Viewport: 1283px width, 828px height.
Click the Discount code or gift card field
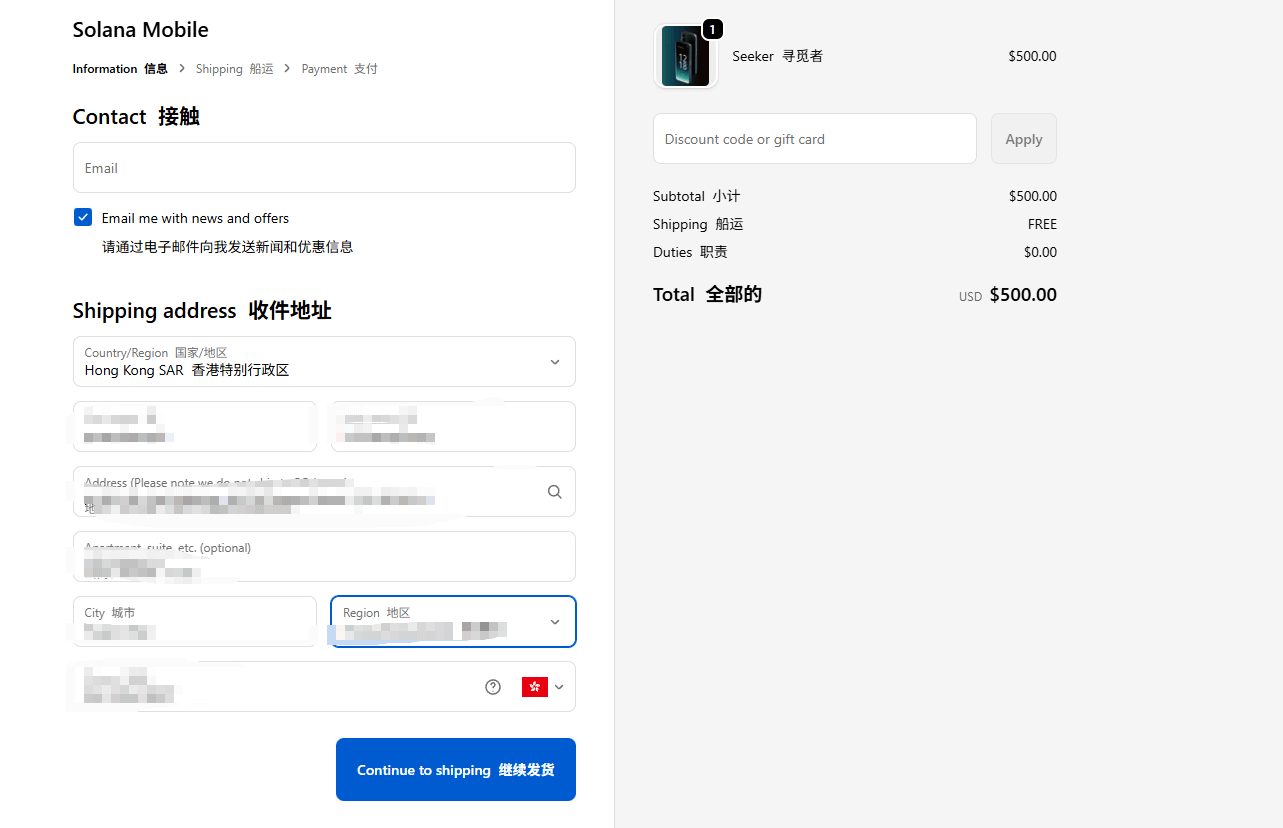coord(814,139)
